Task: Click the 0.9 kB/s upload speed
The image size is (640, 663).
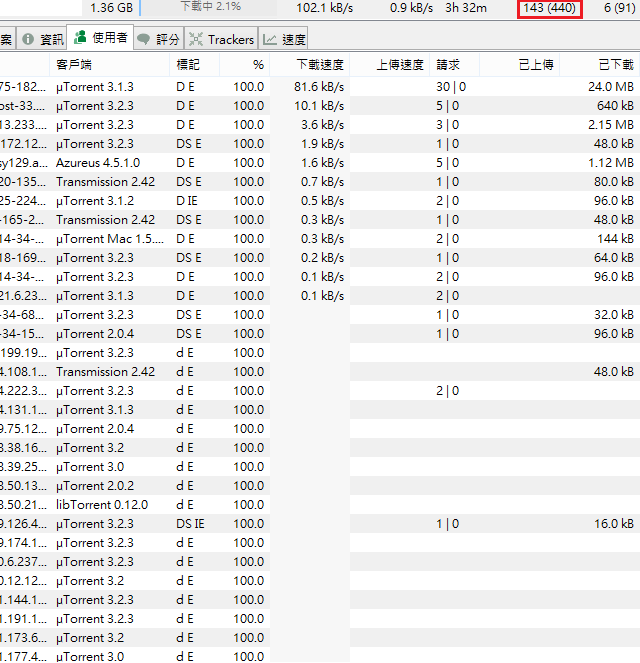Action: (411, 8)
